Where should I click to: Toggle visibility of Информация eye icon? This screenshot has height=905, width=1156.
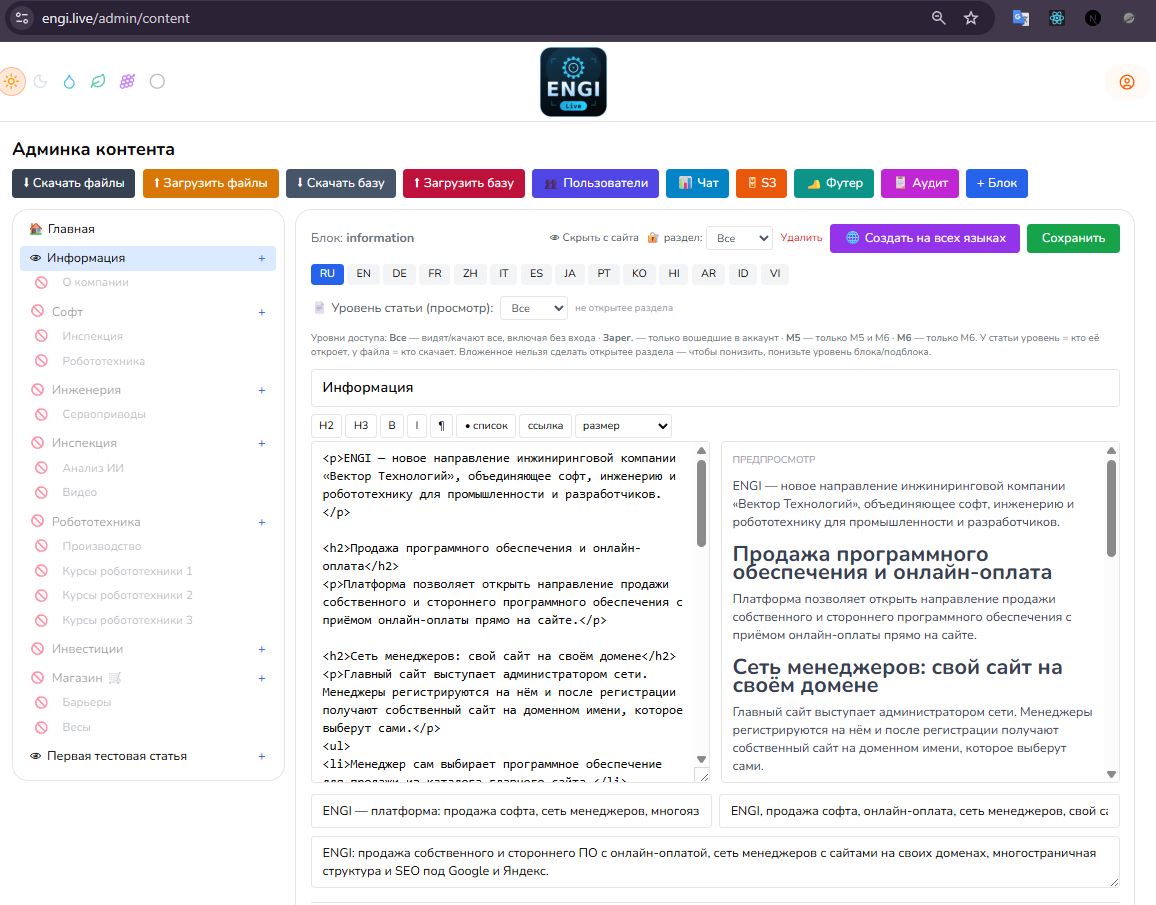coord(35,258)
